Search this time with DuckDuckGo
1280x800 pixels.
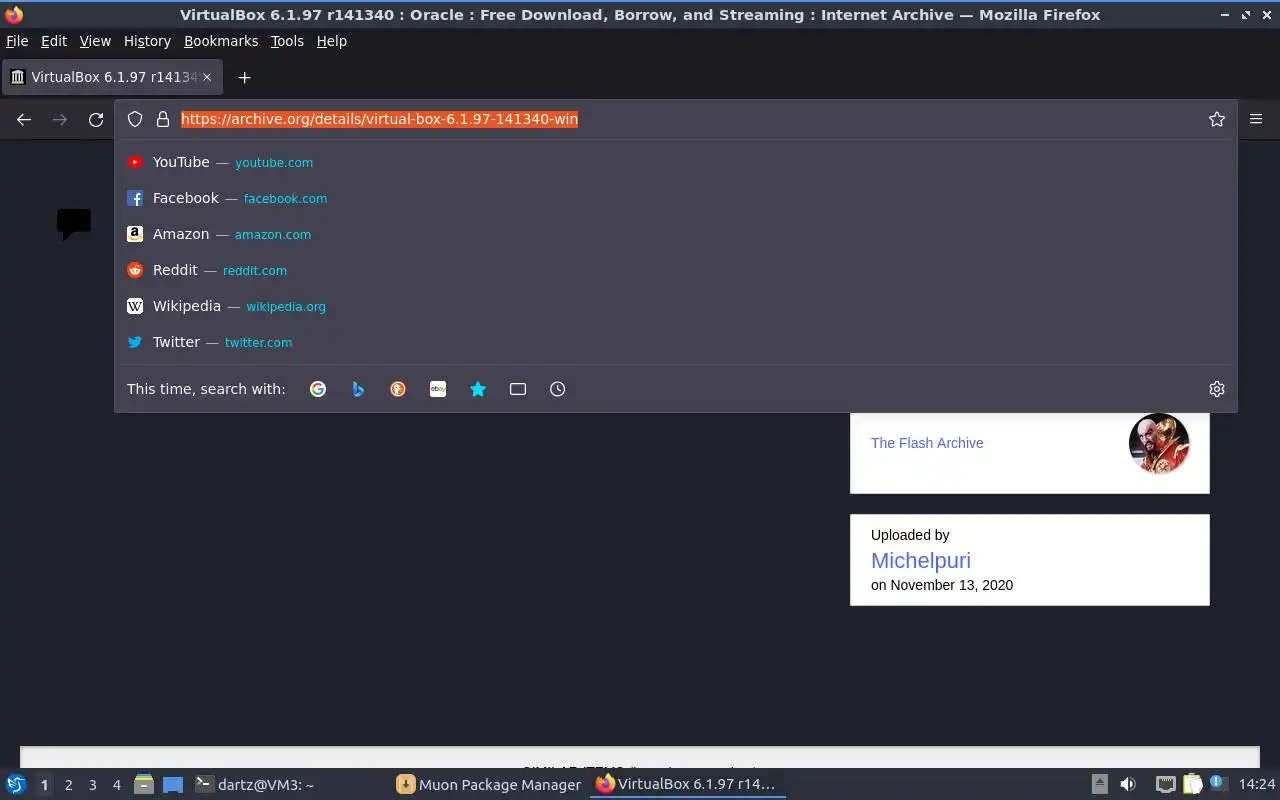398,389
